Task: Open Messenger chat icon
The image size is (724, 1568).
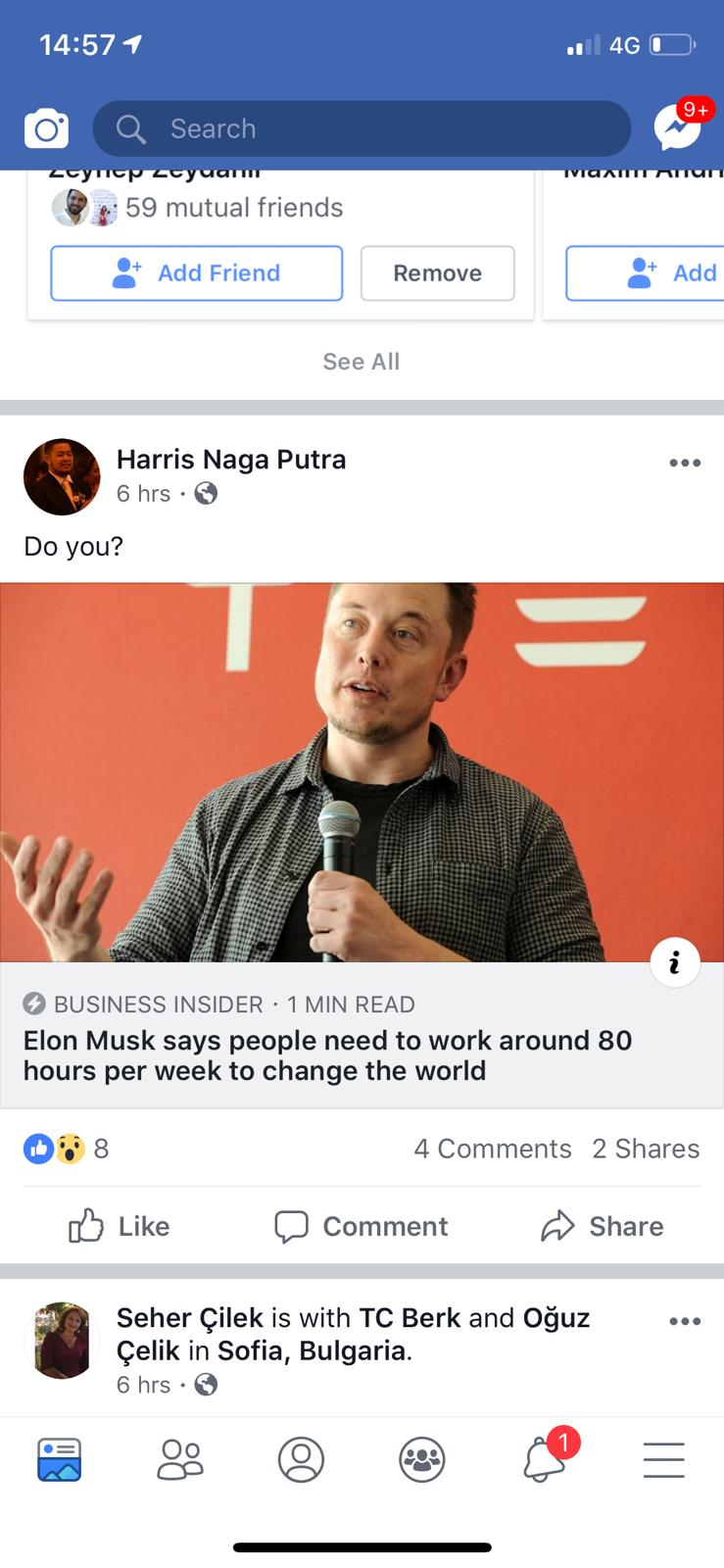Action: point(678,127)
